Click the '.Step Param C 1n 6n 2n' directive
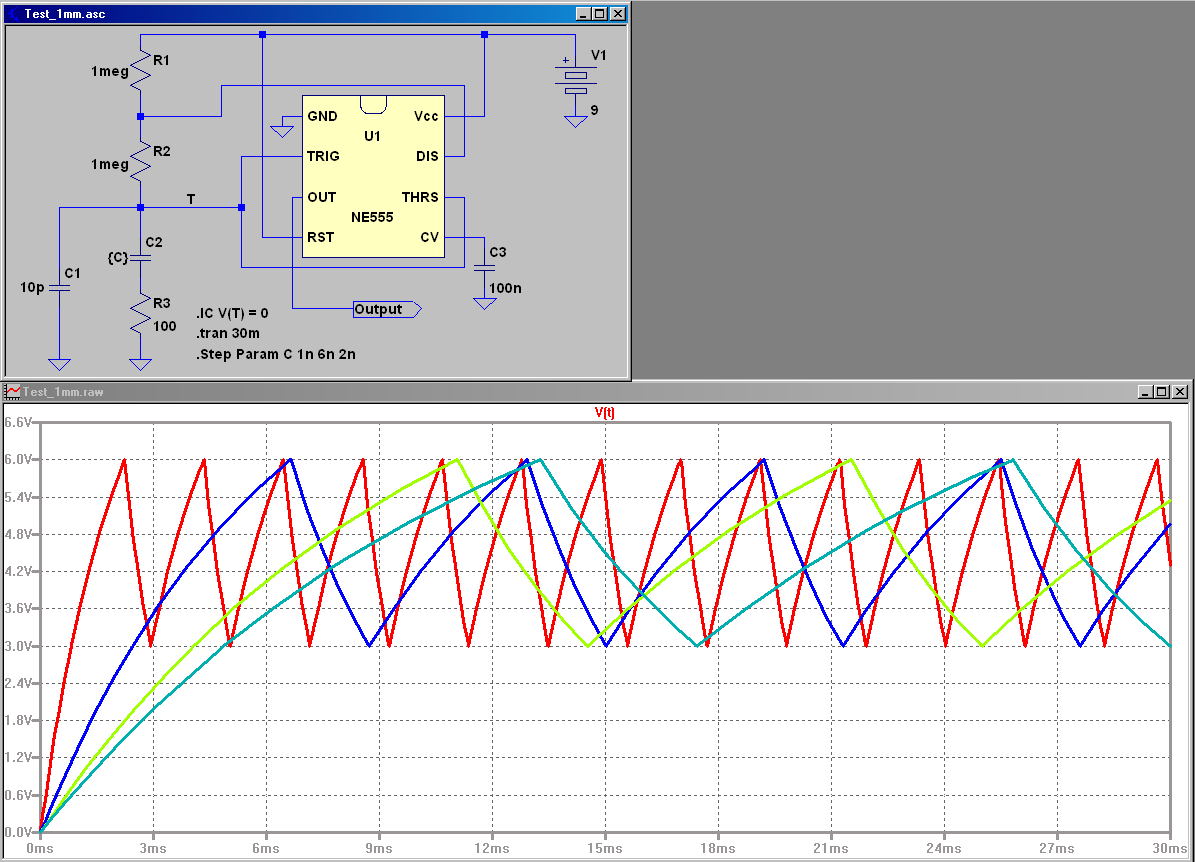 pyautogui.click(x=276, y=354)
